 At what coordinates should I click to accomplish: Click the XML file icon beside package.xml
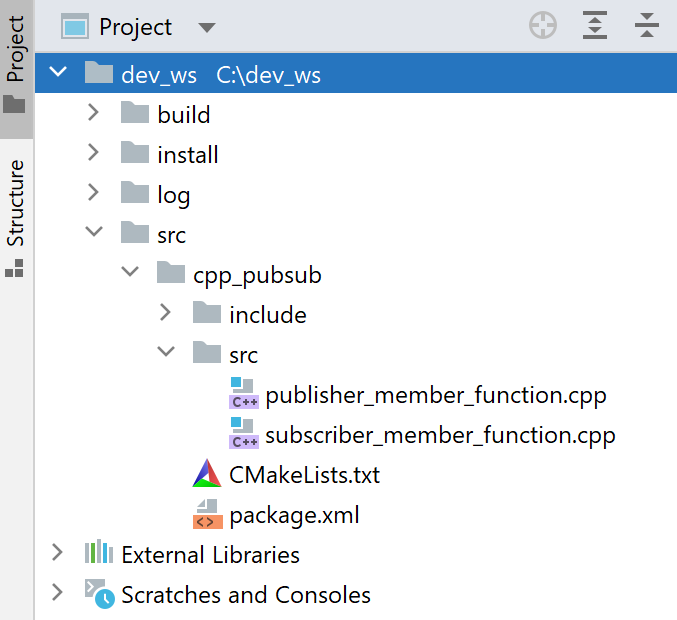(207, 515)
